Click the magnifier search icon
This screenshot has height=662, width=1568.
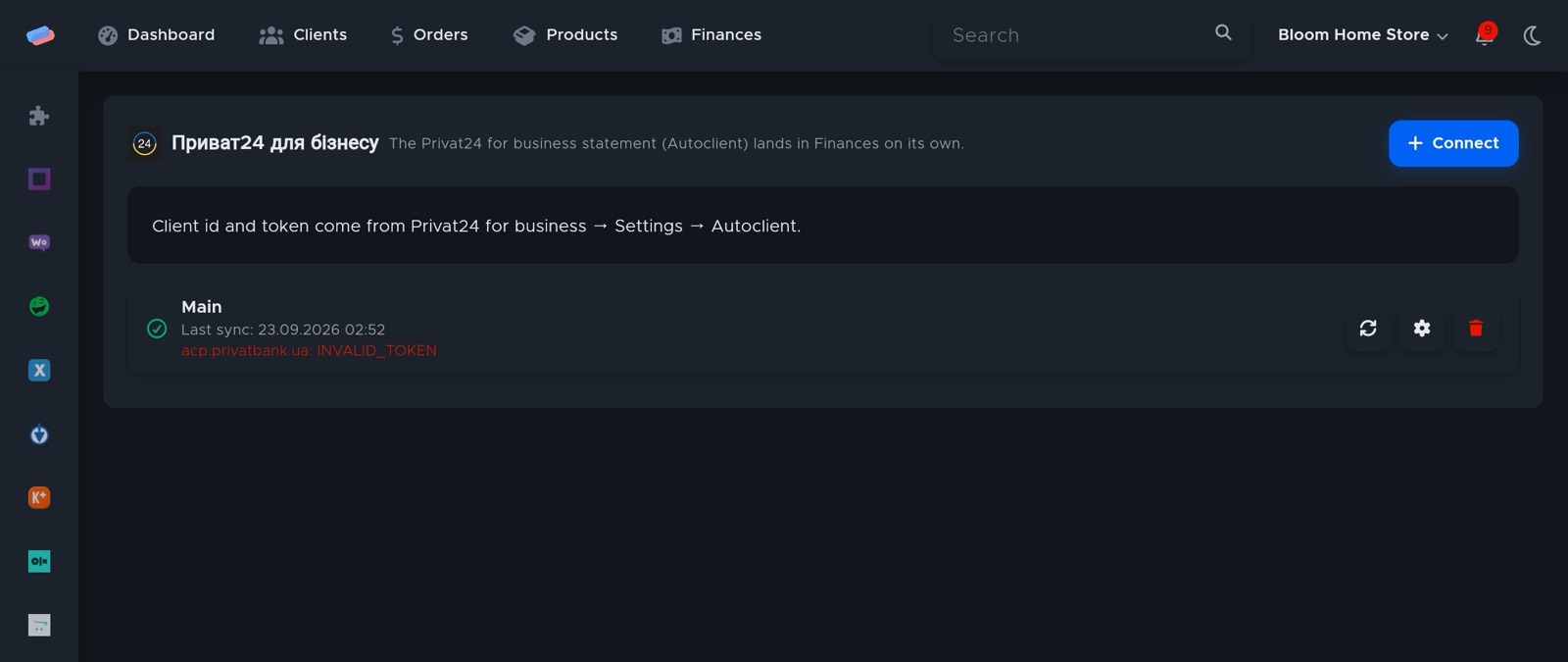pos(1223,32)
